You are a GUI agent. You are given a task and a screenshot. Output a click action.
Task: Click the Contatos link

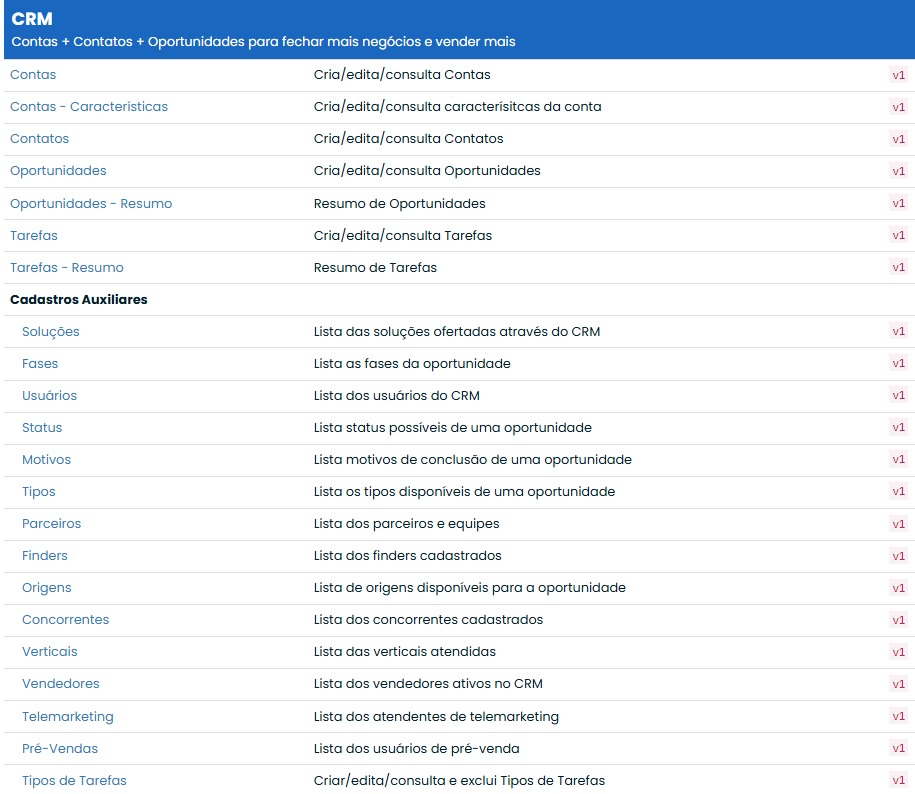[39, 139]
